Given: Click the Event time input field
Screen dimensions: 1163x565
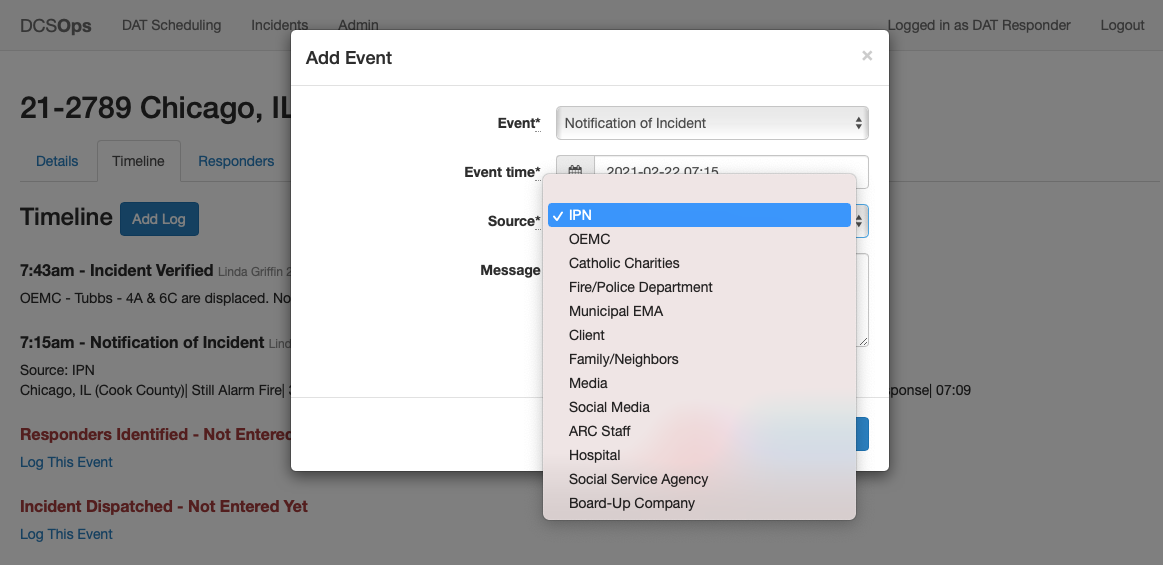Looking at the screenshot, I should click(x=731, y=171).
